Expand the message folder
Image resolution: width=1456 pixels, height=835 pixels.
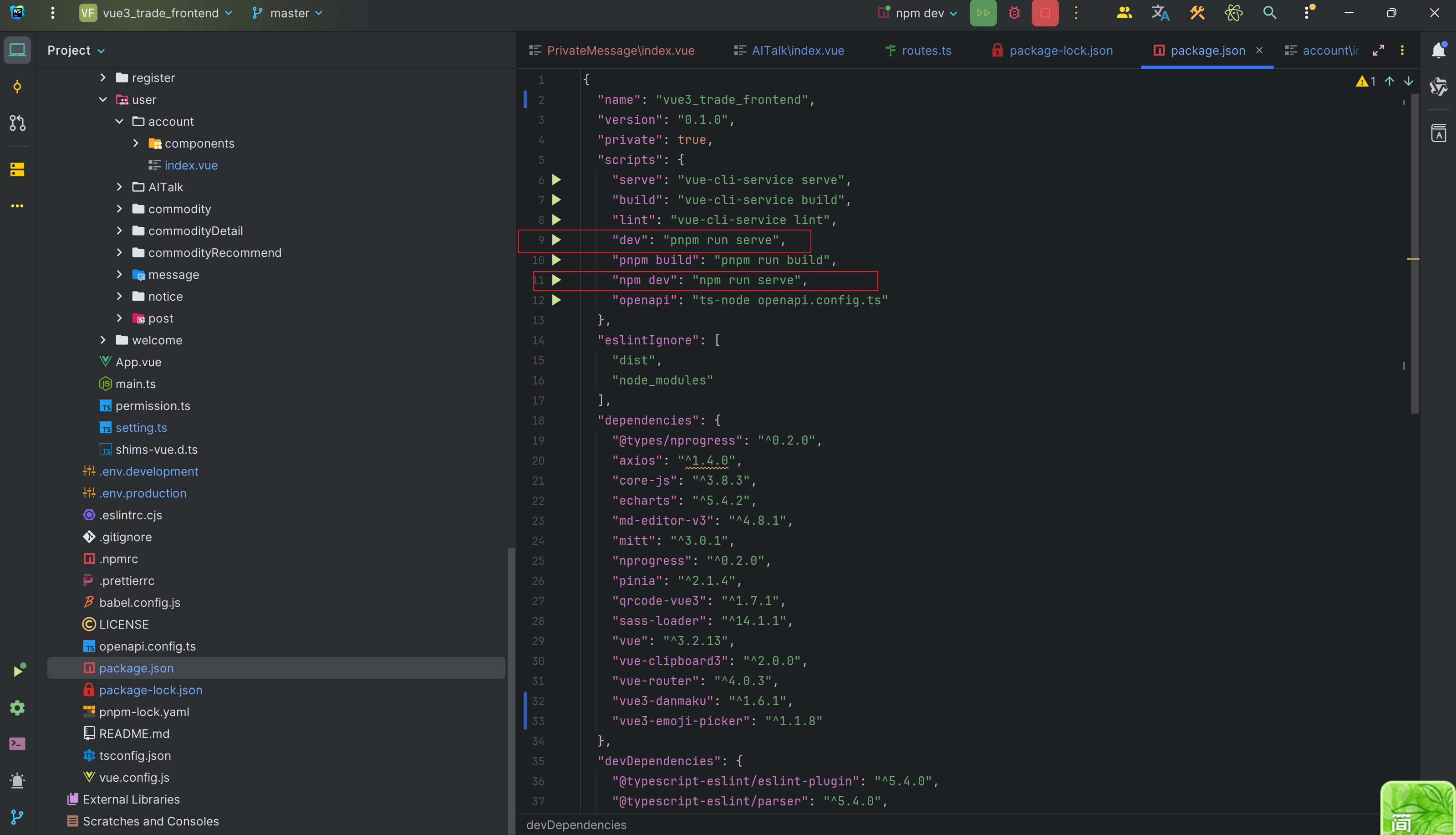tap(119, 275)
